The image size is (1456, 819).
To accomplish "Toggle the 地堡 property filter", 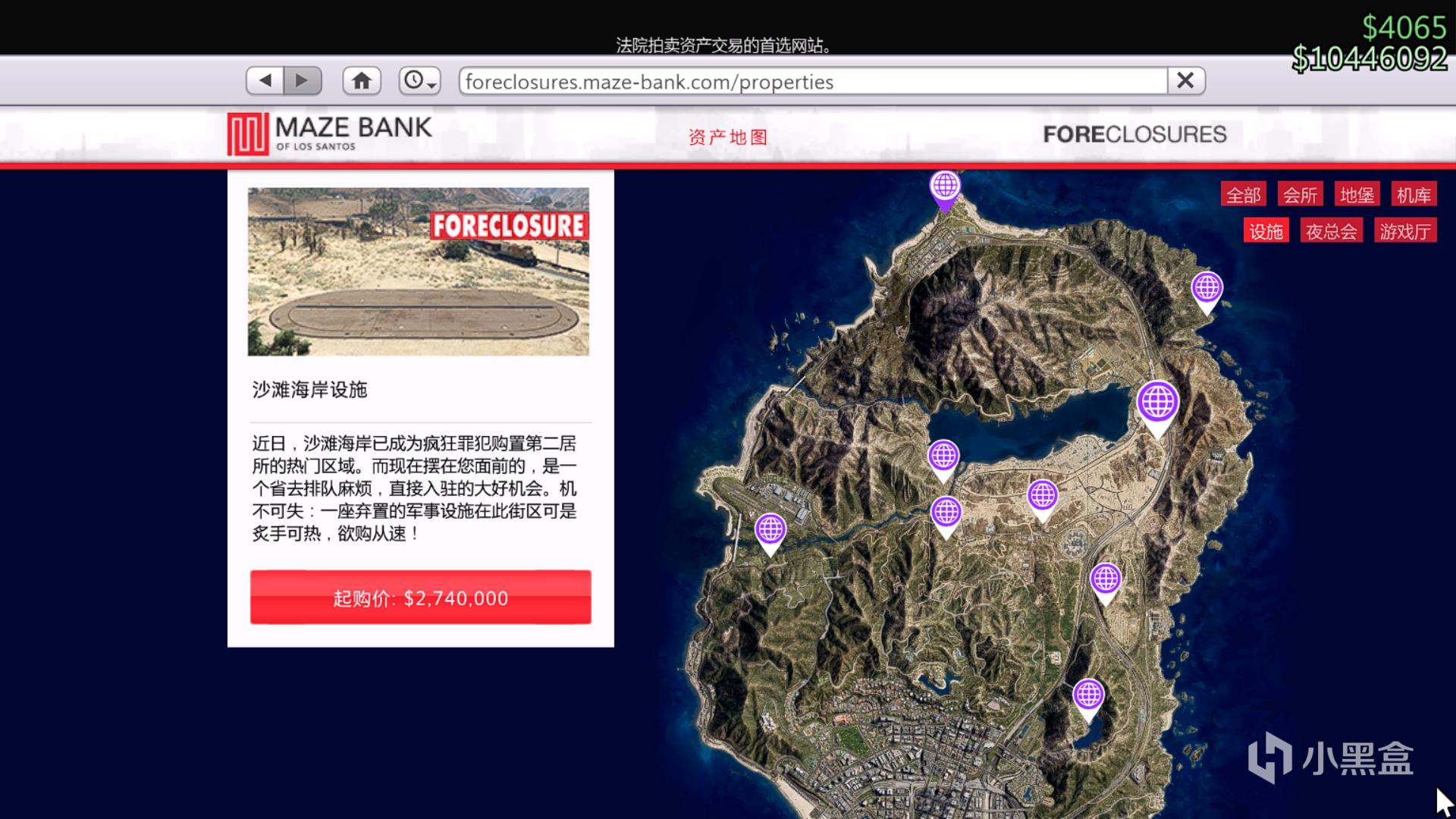I will 1357,195.
